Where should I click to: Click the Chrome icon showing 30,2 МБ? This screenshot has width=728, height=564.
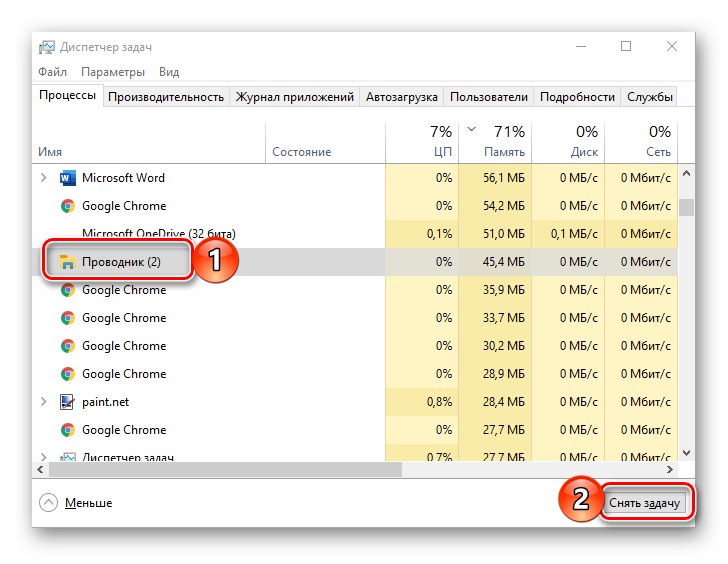click(x=68, y=346)
